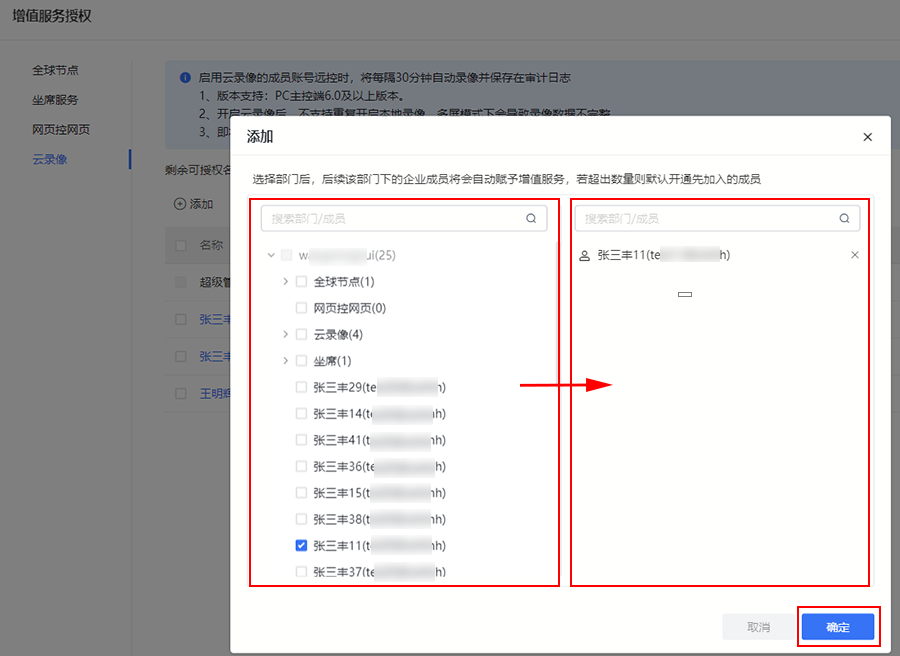Image resolution: width=900 pixels, height=656 pixels.
Task: Click the info icon in the notice banner
Action: [185, 77]
